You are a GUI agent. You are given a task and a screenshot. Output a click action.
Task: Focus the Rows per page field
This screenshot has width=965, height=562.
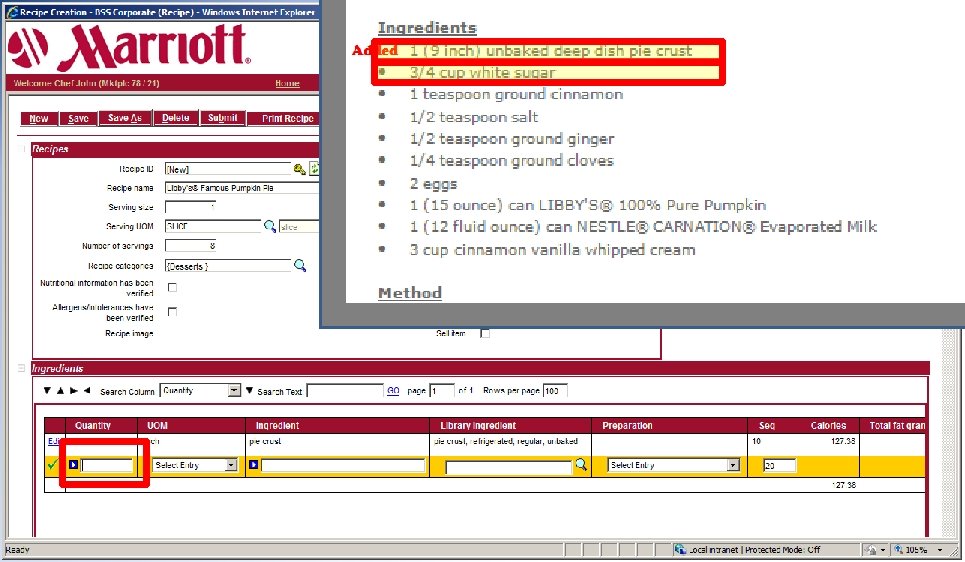(555, 390)
